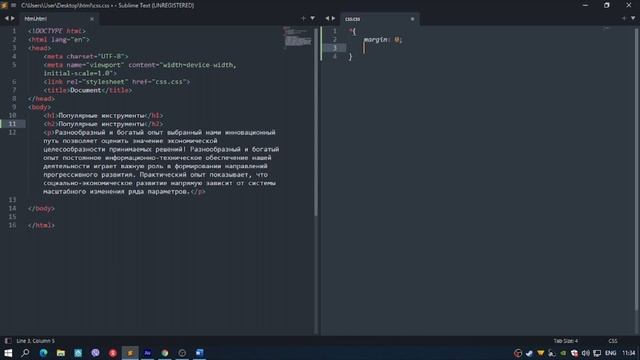Open right pane tab list dropdown
The image size is (640, 360).
[633, 18]
